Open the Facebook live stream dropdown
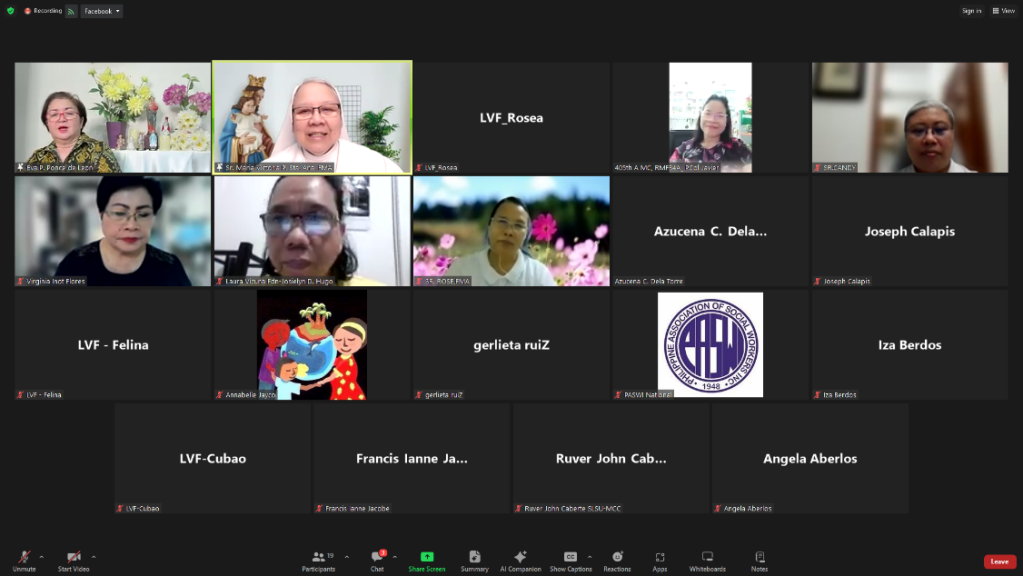The image size is (1023, 576). pyautogui.click(x=102, y=11)
